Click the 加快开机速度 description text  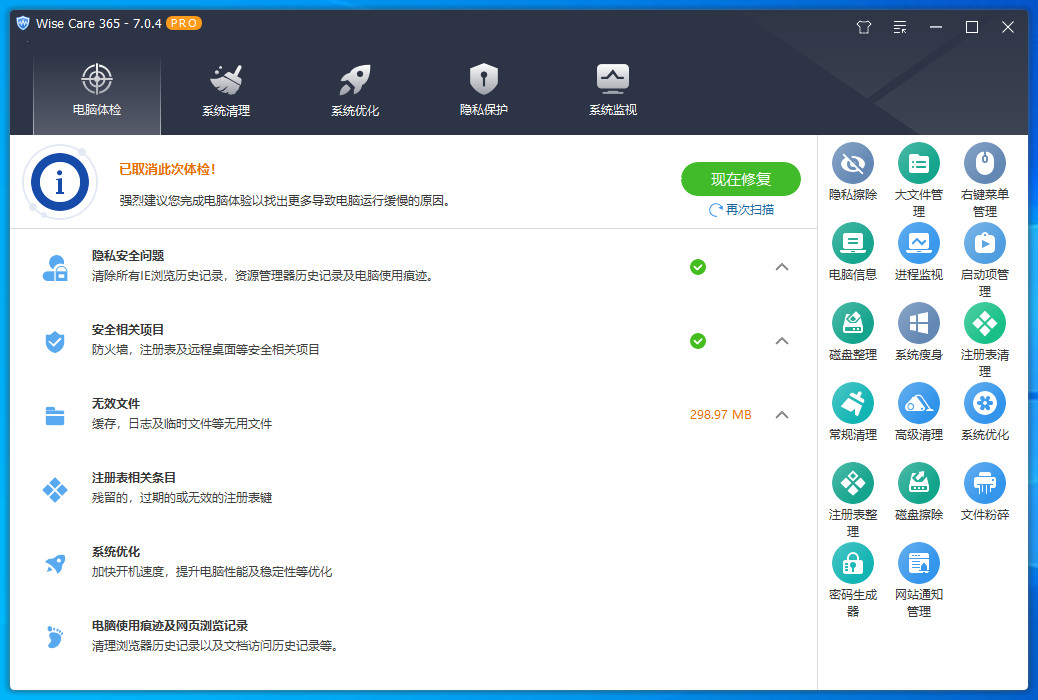click(x=212, y=572)
